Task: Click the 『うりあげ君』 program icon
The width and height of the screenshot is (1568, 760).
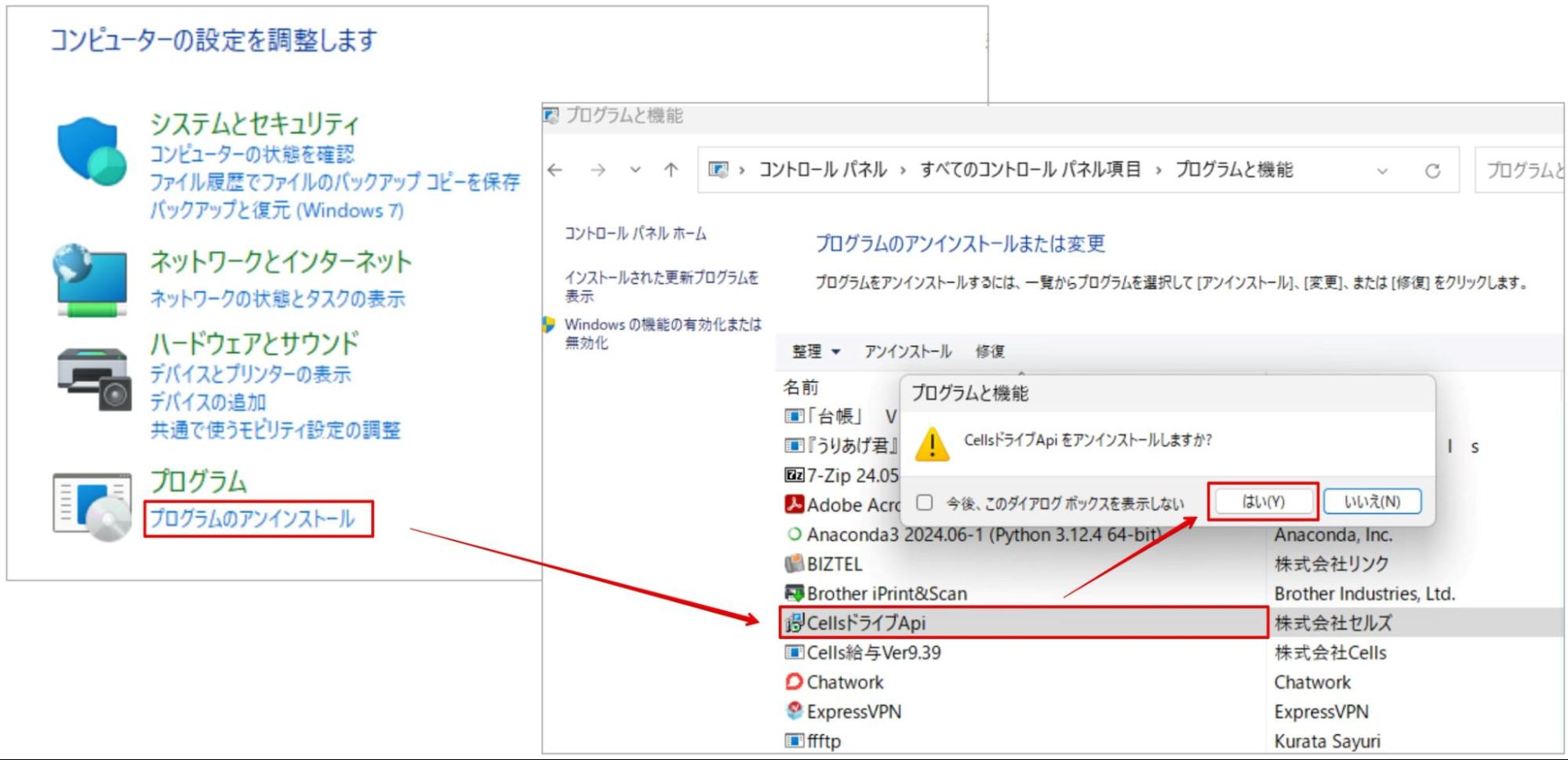Action: [x=794, y=445]
